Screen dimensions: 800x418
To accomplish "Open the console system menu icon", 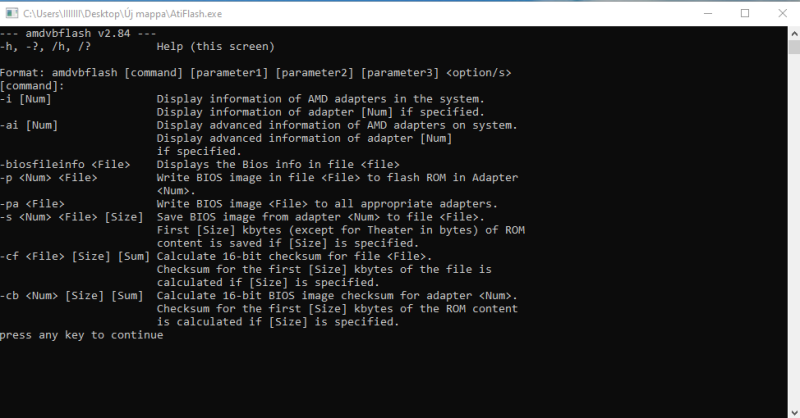I will (x=12, y=13).
